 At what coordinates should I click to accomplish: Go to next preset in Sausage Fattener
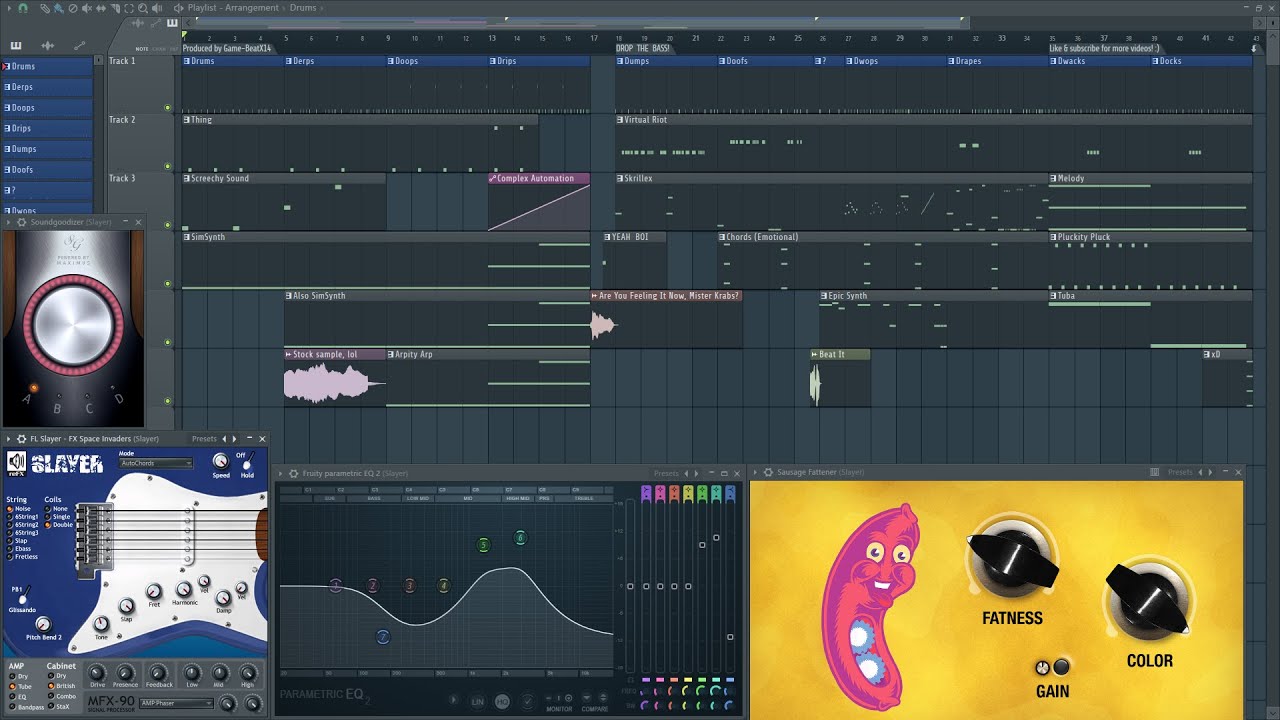pyautogui.click(x=1210, y=472)
